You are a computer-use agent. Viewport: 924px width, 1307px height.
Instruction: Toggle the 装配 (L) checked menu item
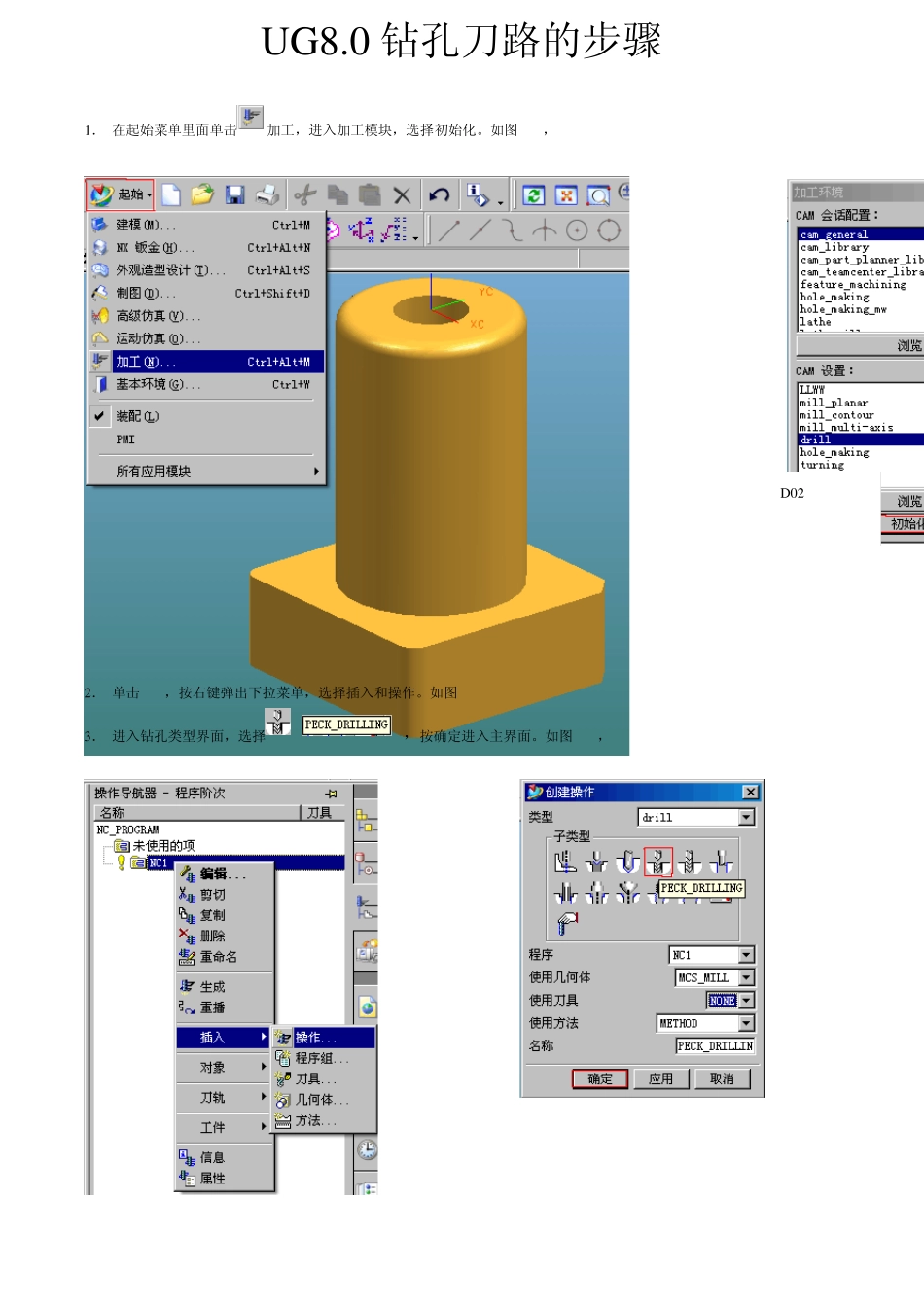coord(205,416)
